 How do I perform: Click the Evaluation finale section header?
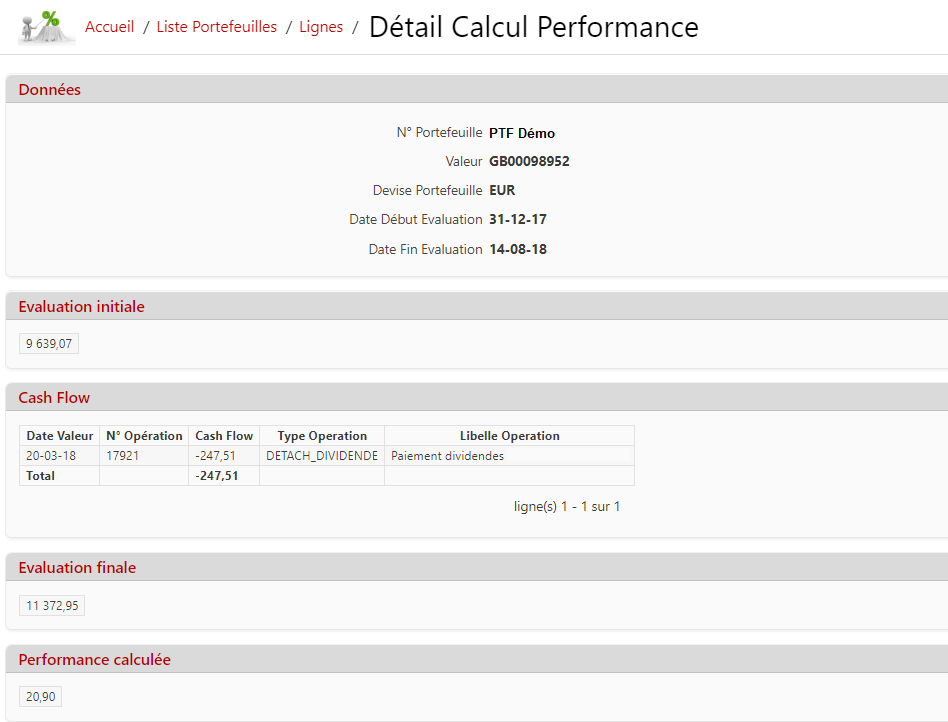click(77, 568)
